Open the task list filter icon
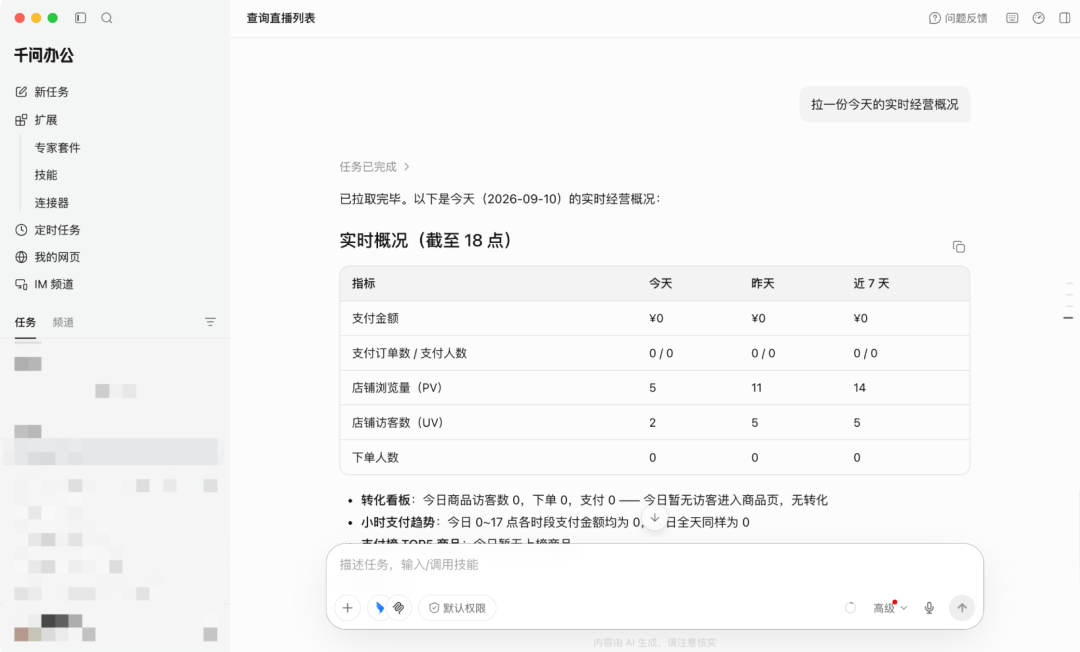 (x=210, y=322)
